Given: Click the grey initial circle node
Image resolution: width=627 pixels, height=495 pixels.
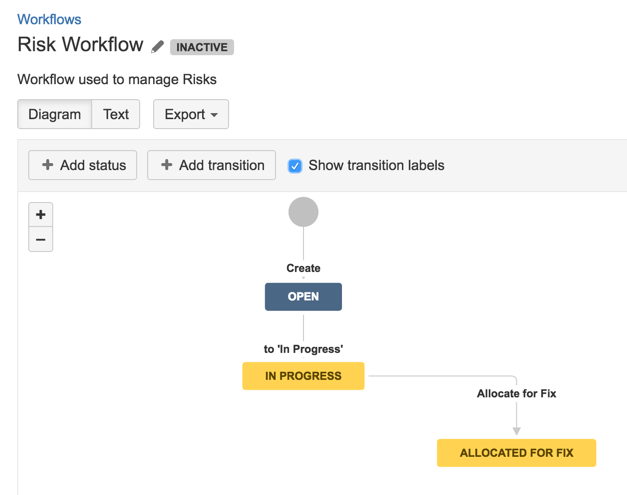Looking at the screenshot, I should [x=303, y=212].
